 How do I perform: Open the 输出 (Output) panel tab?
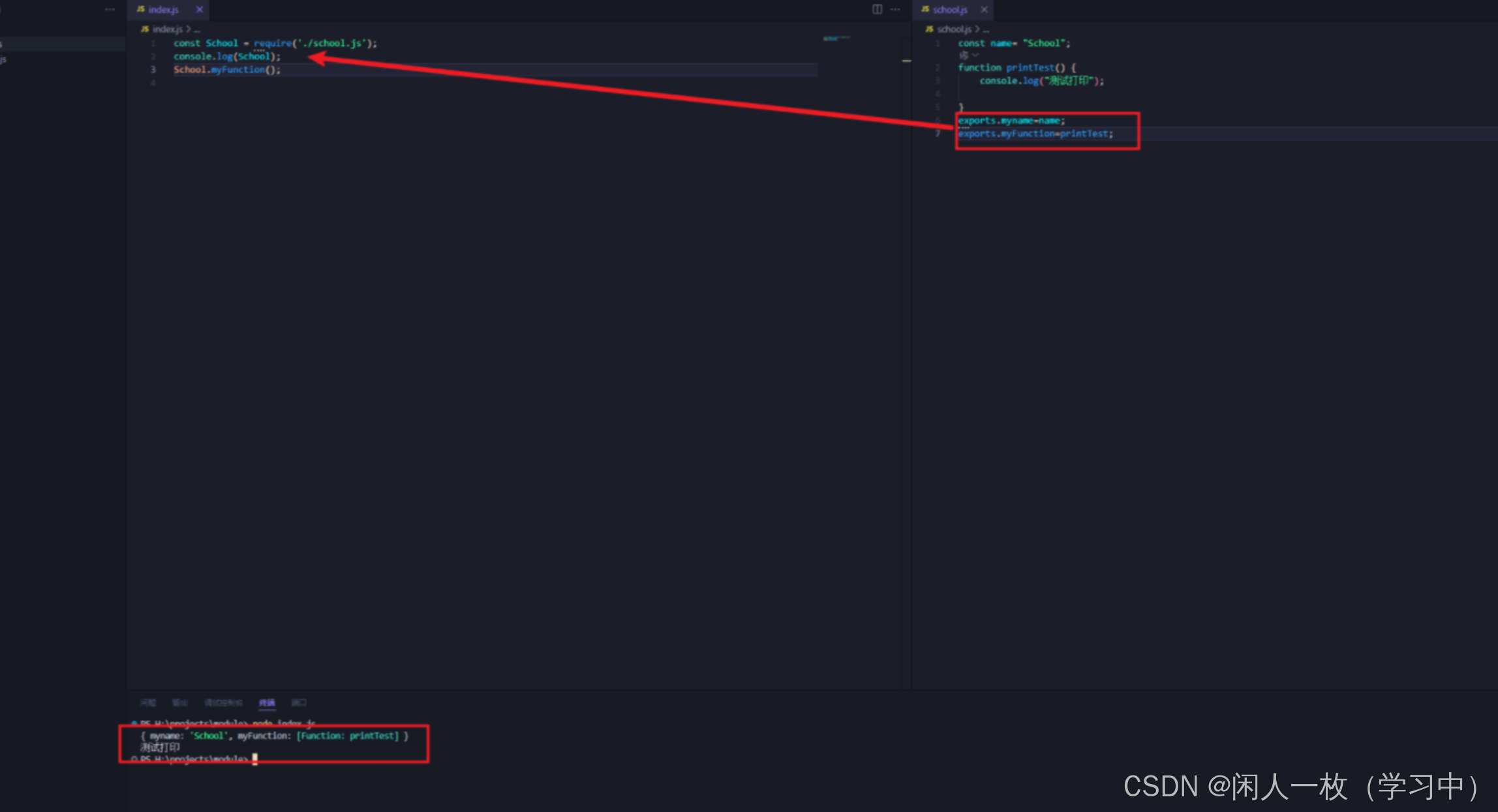(x=180, y=702)
